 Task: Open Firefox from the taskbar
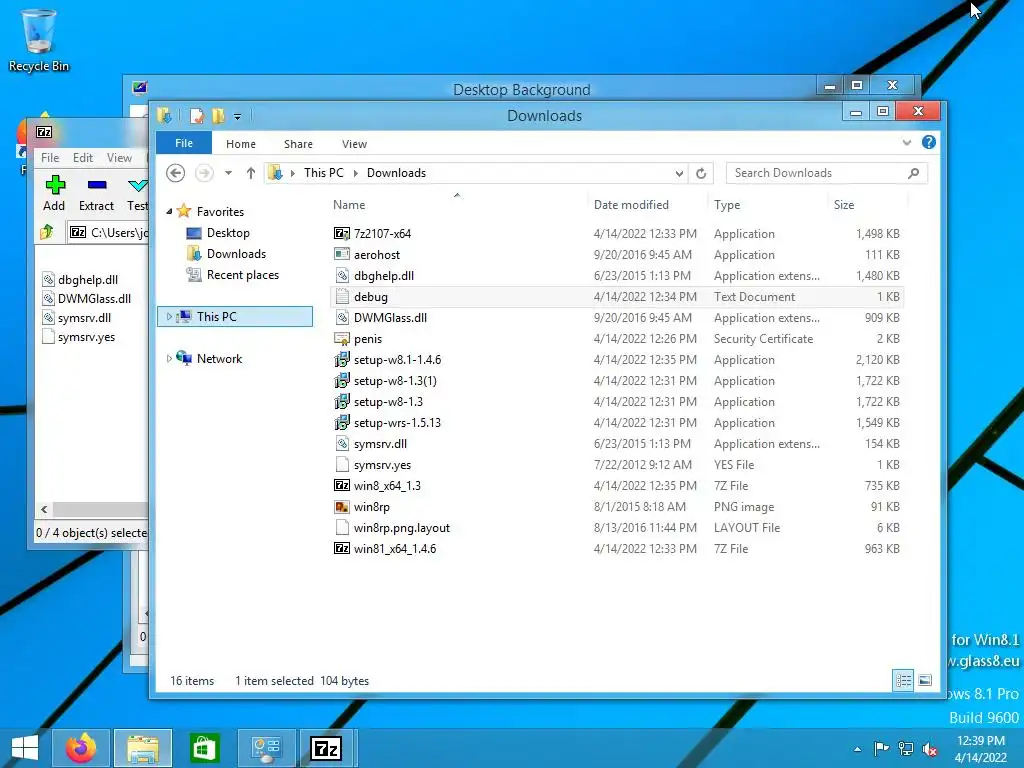click(x=81, y=748)
